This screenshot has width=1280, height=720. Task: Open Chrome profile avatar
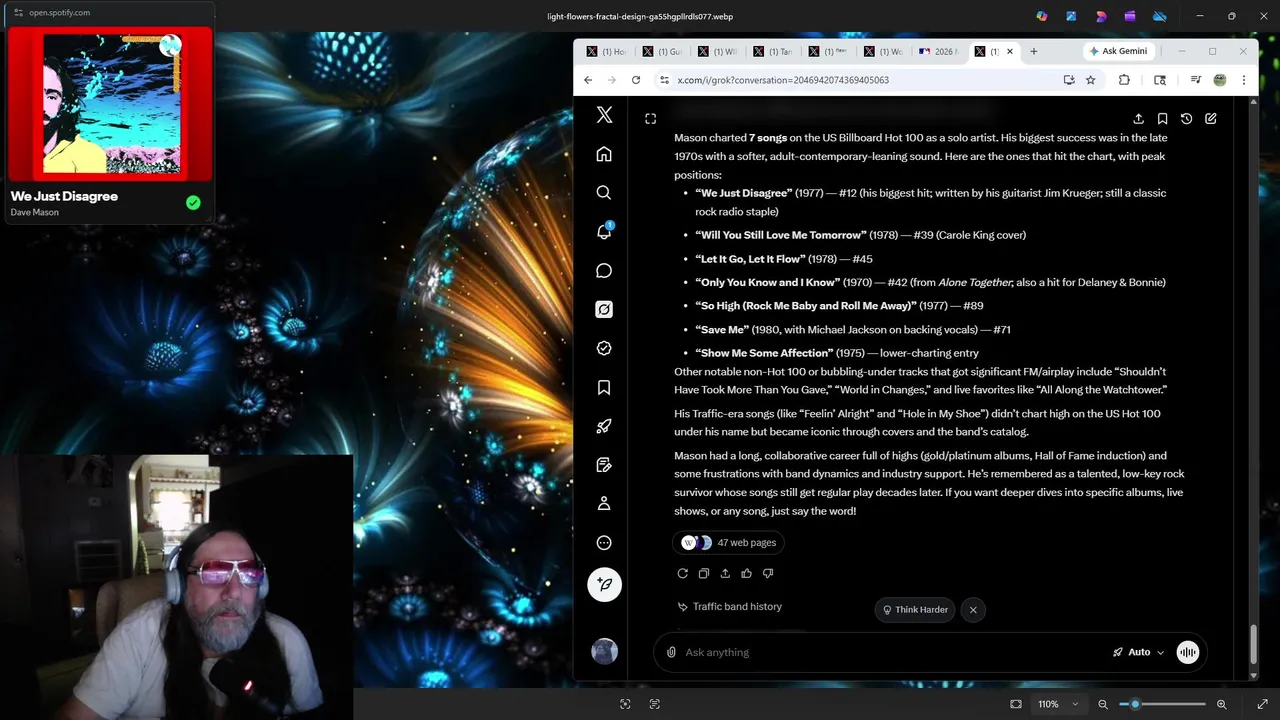pyautogui.click(x=1219, y=80)
